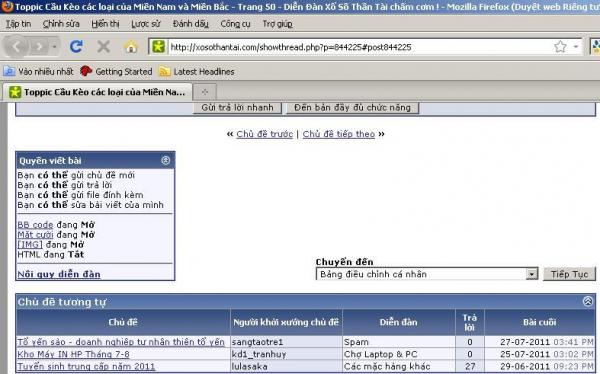This screenshot has height=374, width=600.
Task: Collapse the Chủ đề tương tự section
Action: click(x=588, y=301)
